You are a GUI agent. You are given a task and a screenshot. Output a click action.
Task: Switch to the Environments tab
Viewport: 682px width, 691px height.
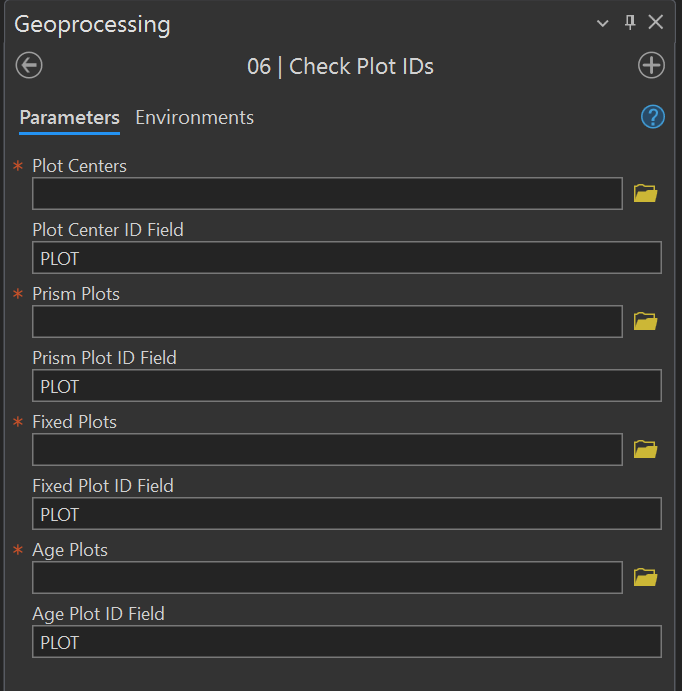[x=194, y=118]
